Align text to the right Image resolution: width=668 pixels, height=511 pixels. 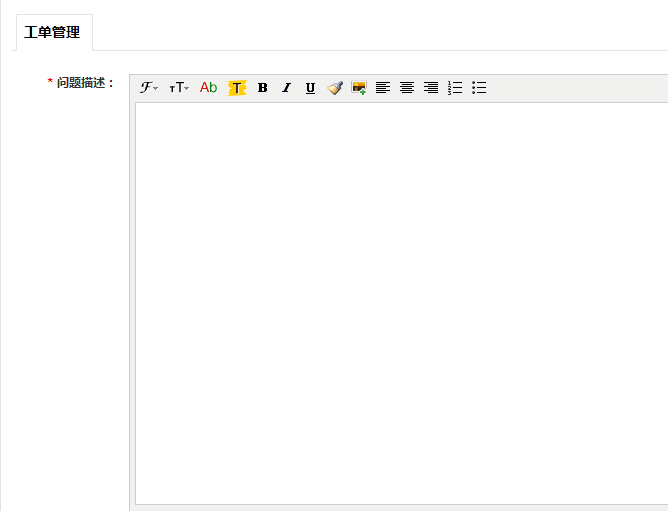tap(431, 88)
